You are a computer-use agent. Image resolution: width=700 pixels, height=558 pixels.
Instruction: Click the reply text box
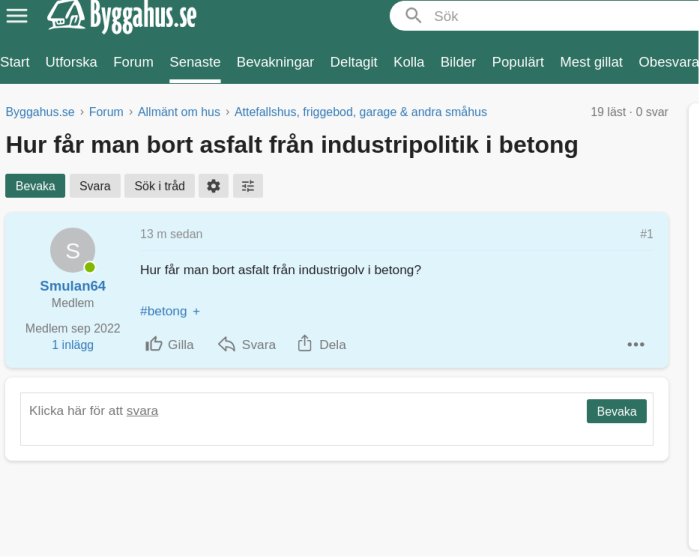tap(337, 419)
